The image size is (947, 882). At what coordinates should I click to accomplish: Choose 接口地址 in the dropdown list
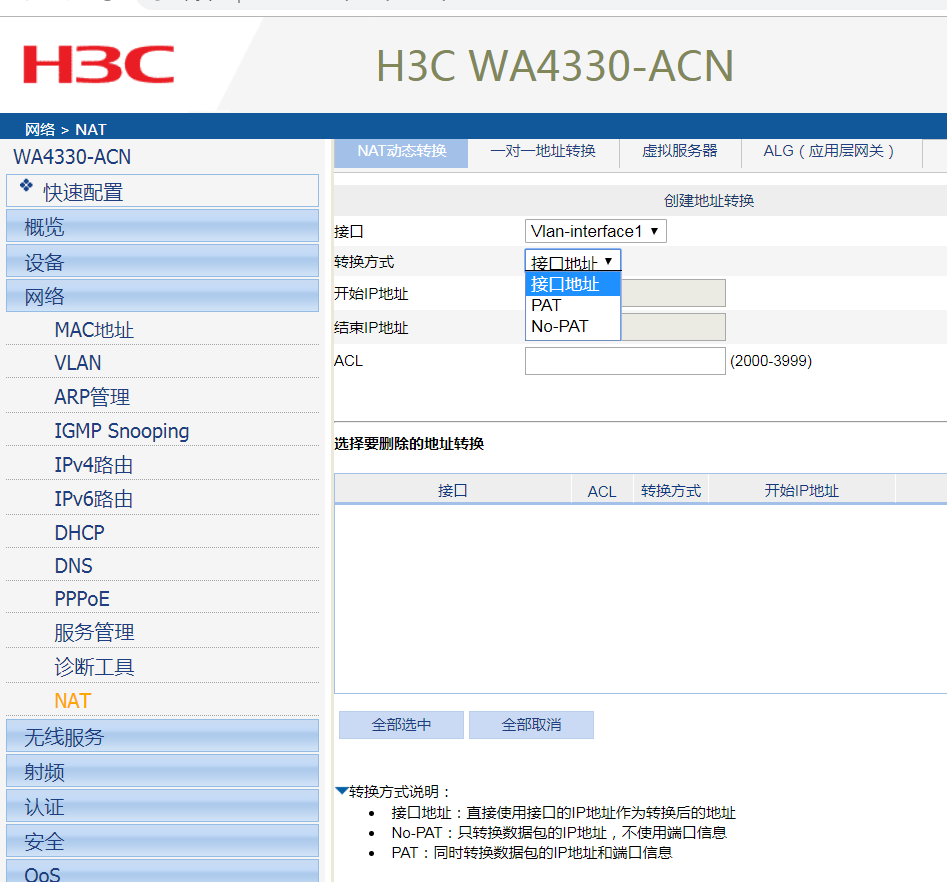tap(573, 284)
